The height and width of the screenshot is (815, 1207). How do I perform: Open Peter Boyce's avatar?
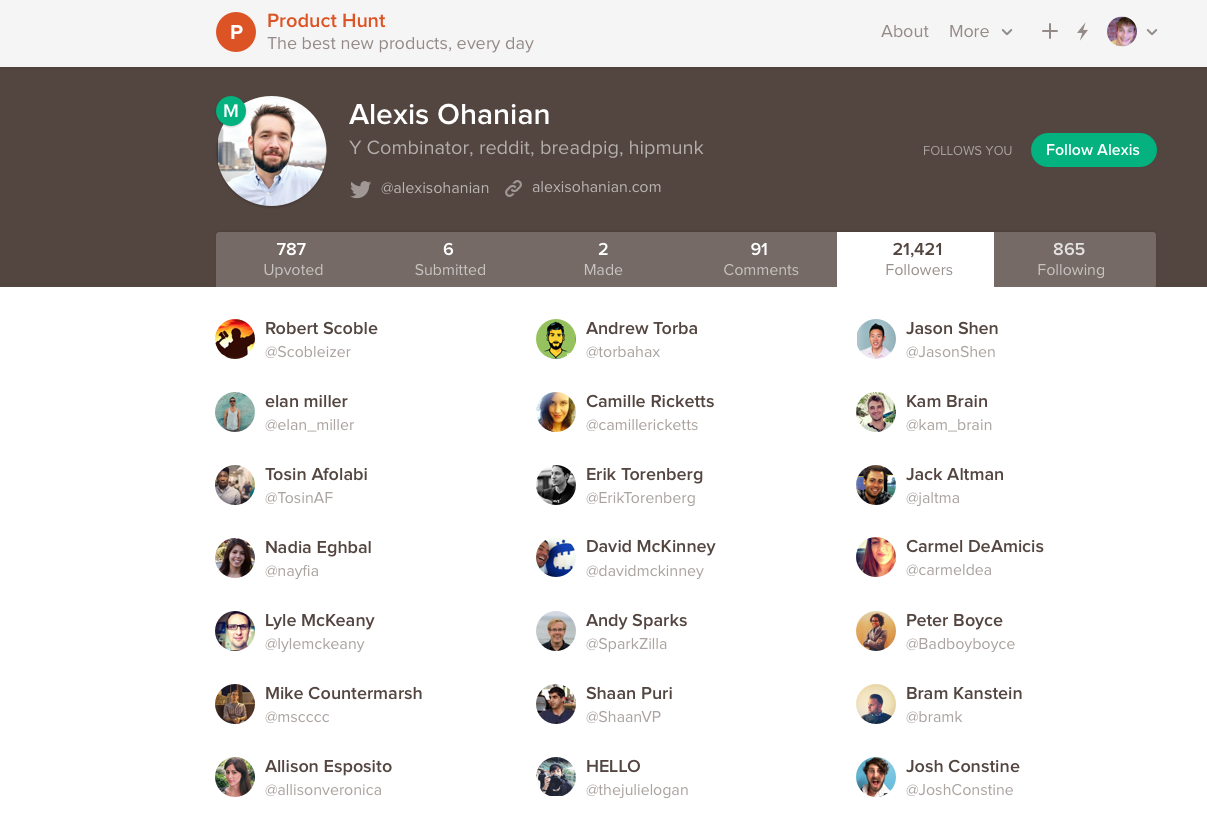tap(876, 631)
